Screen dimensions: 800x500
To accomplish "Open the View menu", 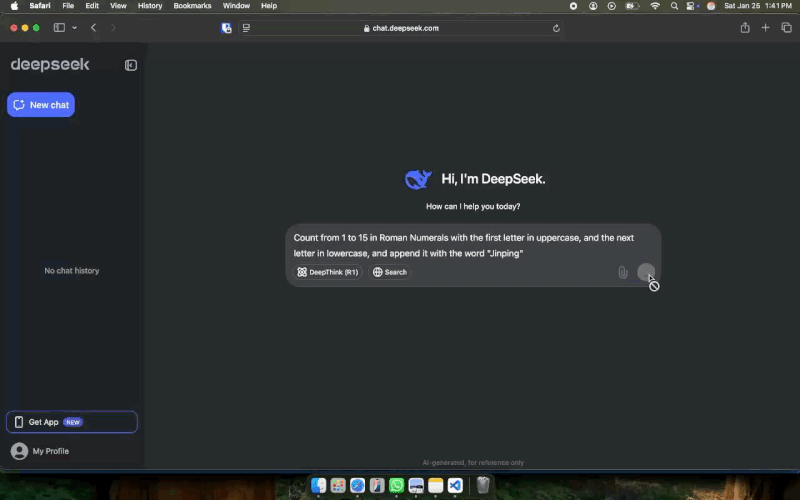I will click(118, 6).
